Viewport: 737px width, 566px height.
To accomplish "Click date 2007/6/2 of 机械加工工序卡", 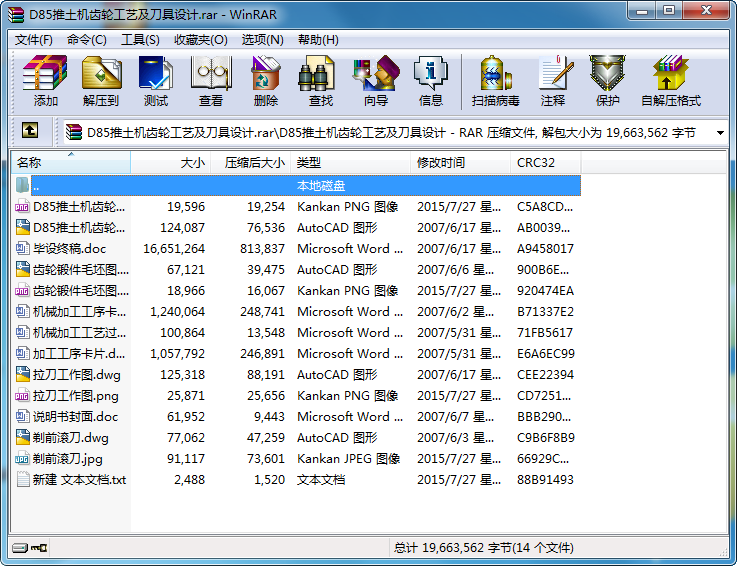I will (x=455, y=312).
